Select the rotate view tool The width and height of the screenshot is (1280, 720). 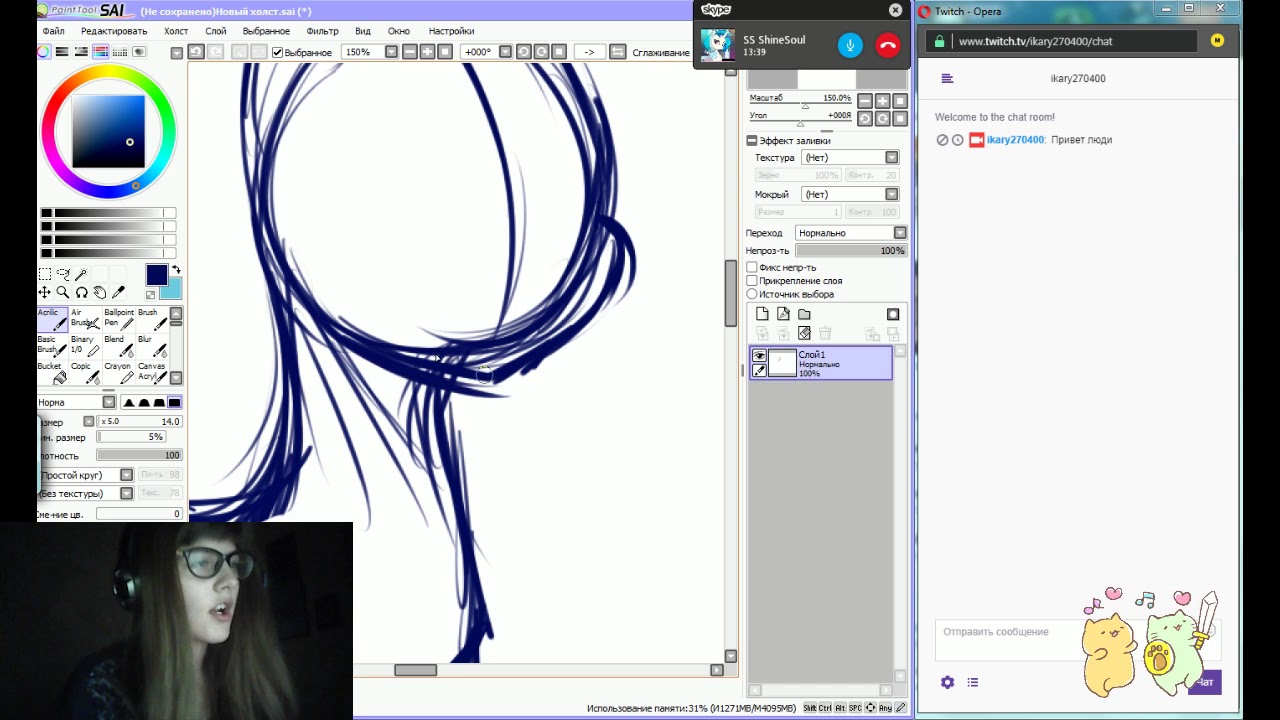[81, 292]
